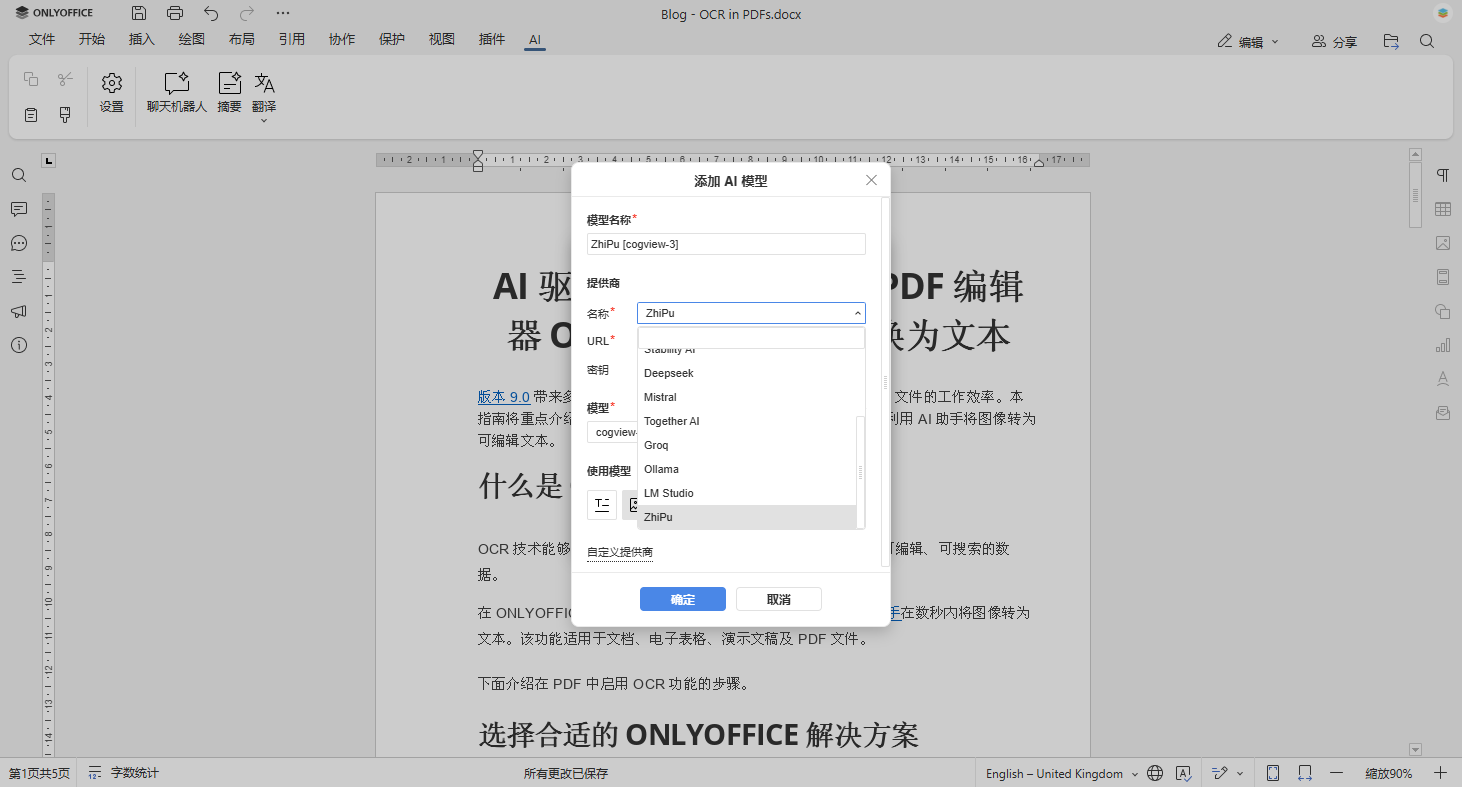1462x787 pixels.
Task: Click the Paste clipboard icon
Action: pyautogui.click(x=31, y=115)
